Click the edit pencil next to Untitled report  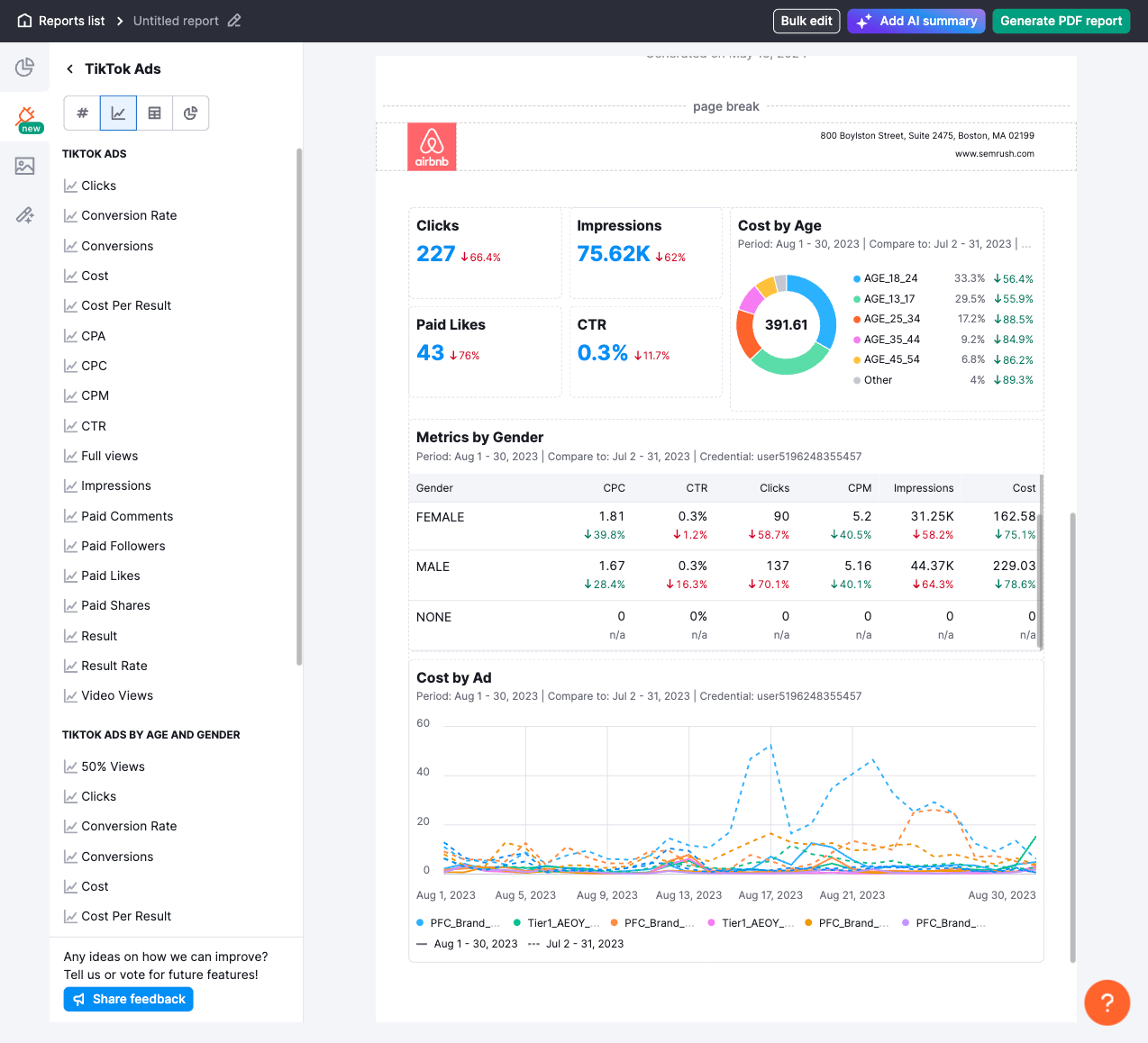[x=233, y=20]
